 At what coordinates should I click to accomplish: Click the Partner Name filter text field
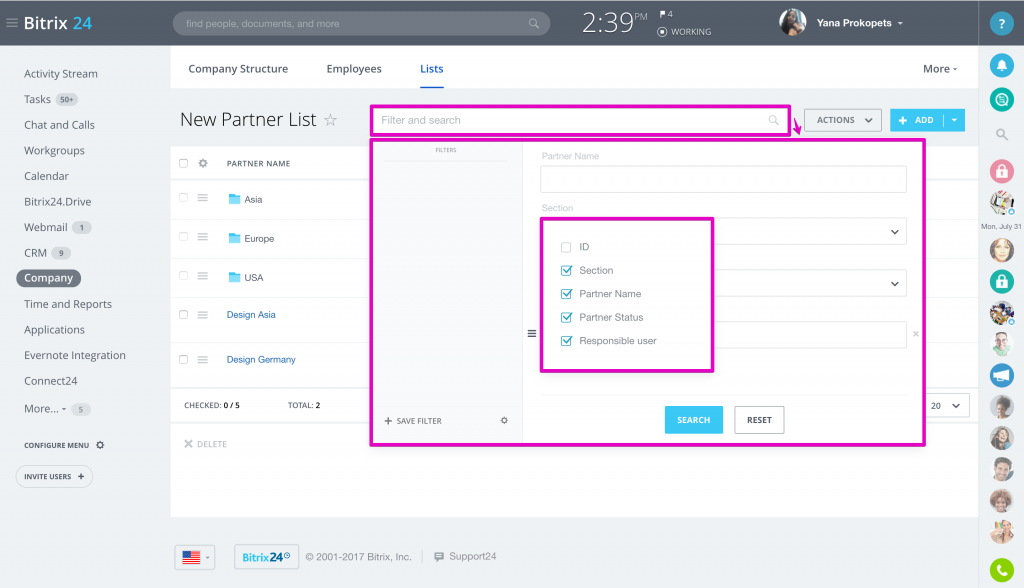click(723, 179)
